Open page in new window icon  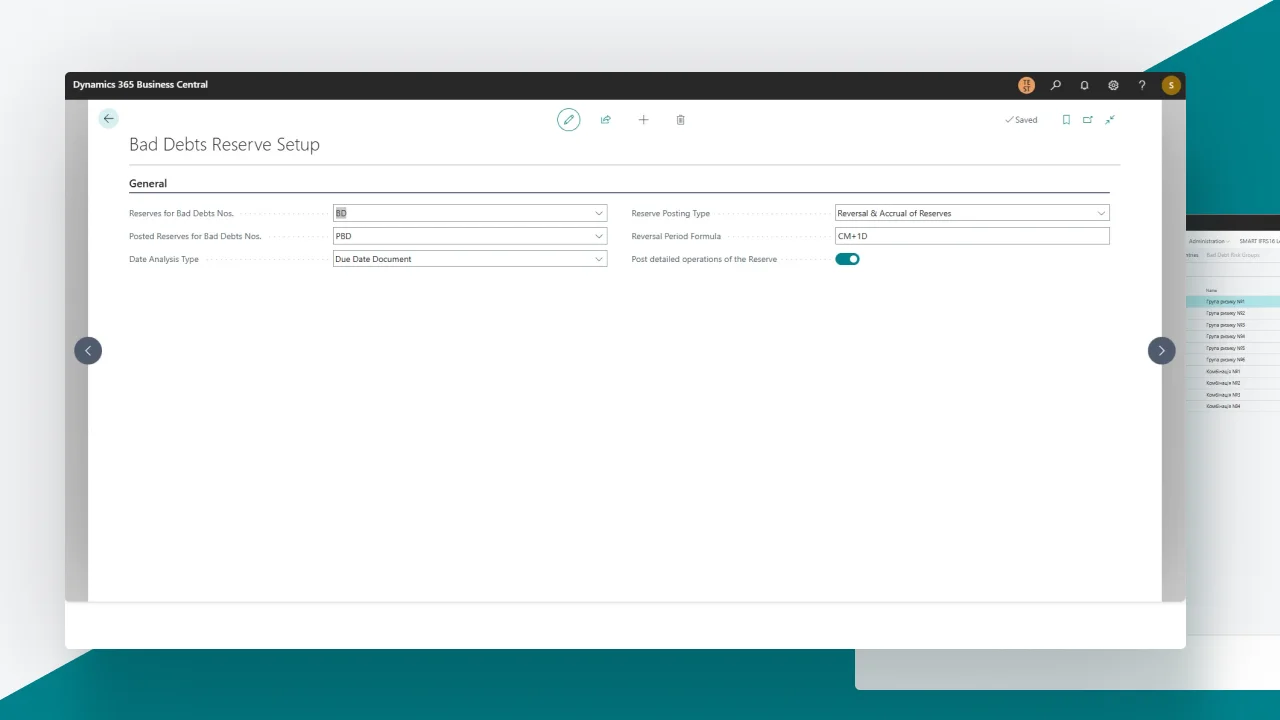(1088, 120)
